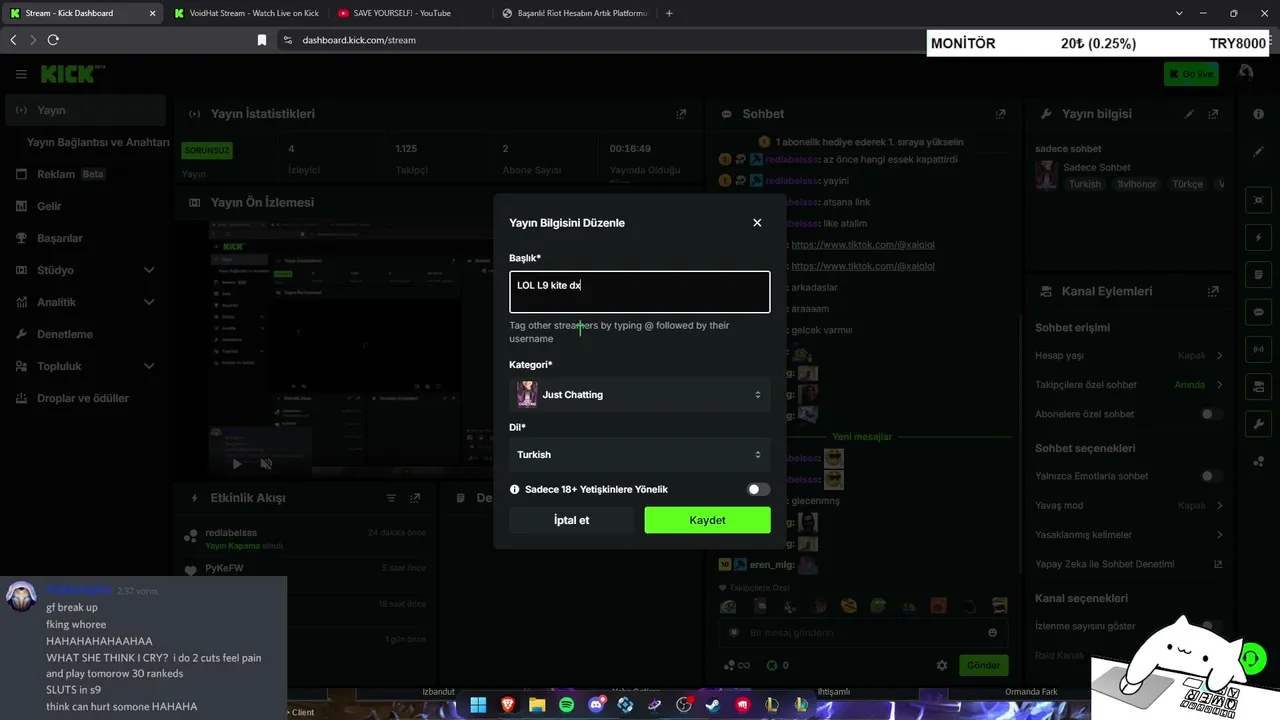1280x720 pixels.
Task: Open Yasaklanmış kelimeler setting
Action: pos(1129,535)
